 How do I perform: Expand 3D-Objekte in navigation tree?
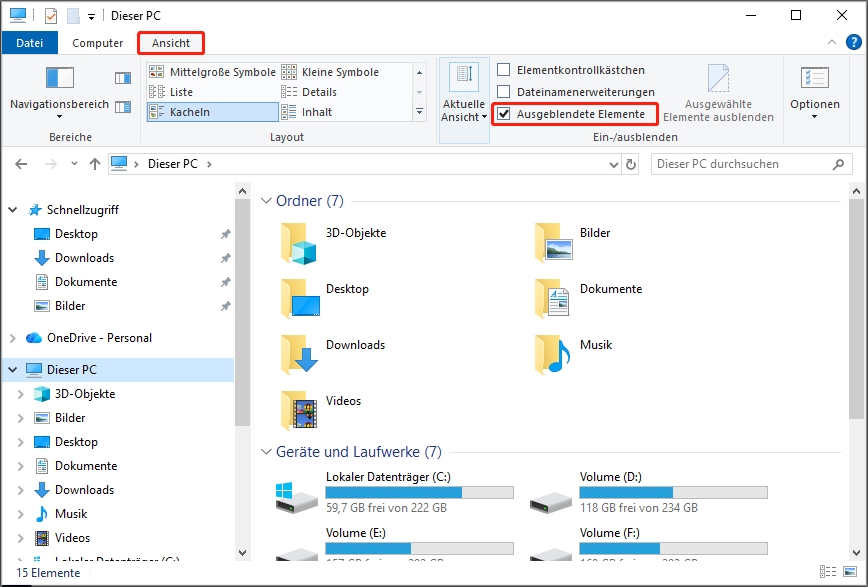point(20,394)
